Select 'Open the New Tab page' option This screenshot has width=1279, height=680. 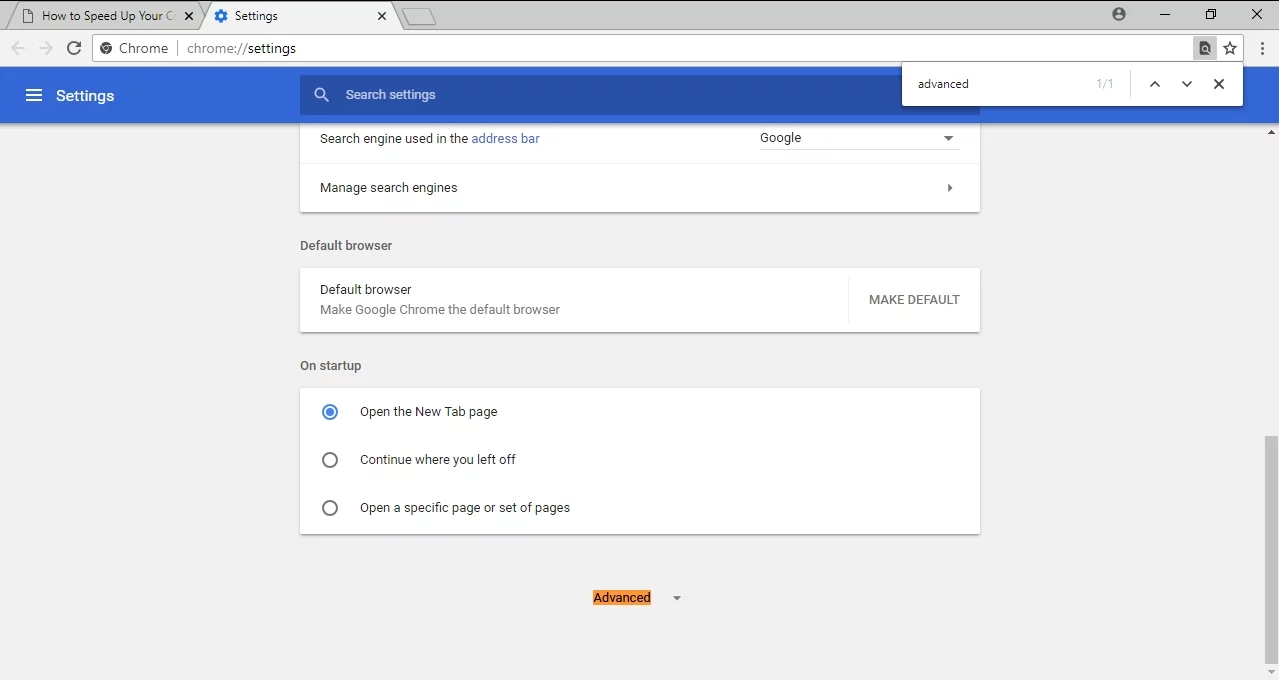pyautogui.click(x=330, y=412)
